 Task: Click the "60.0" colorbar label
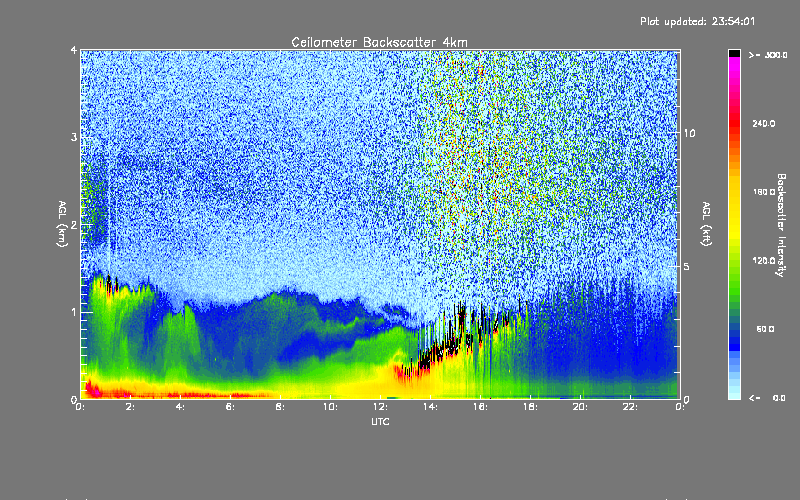click(x=765, y=329)
